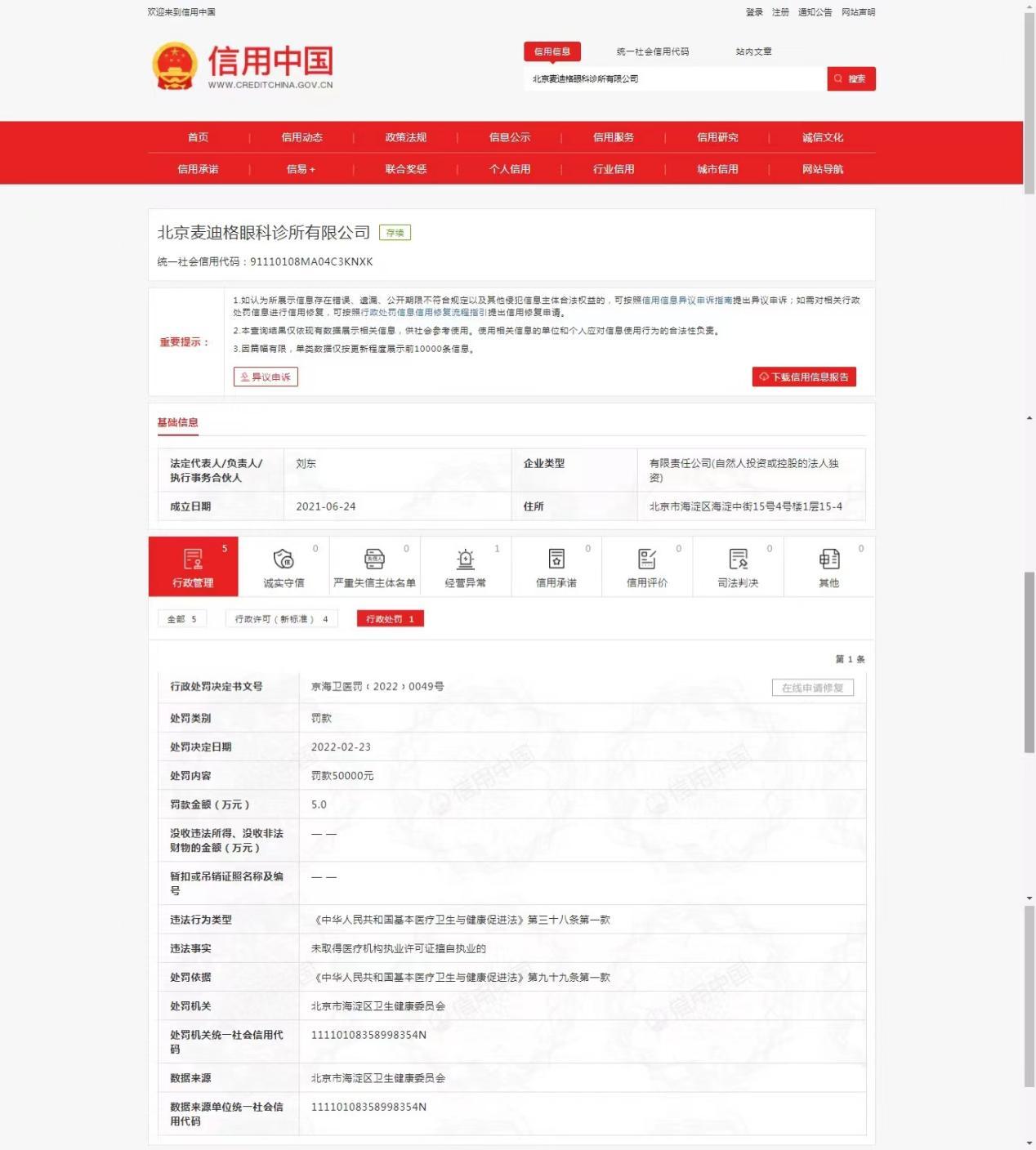Click the address 北京市海淀区海淀中街15号4号楼1层15-4
The image size is (1036, 1150).
[746, 506]
